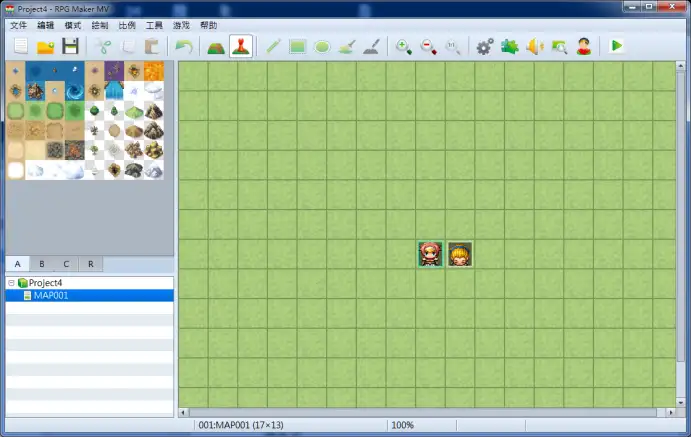Select MAP001 in the map tree
Screen dimensions: 691x437
point(51,295)
